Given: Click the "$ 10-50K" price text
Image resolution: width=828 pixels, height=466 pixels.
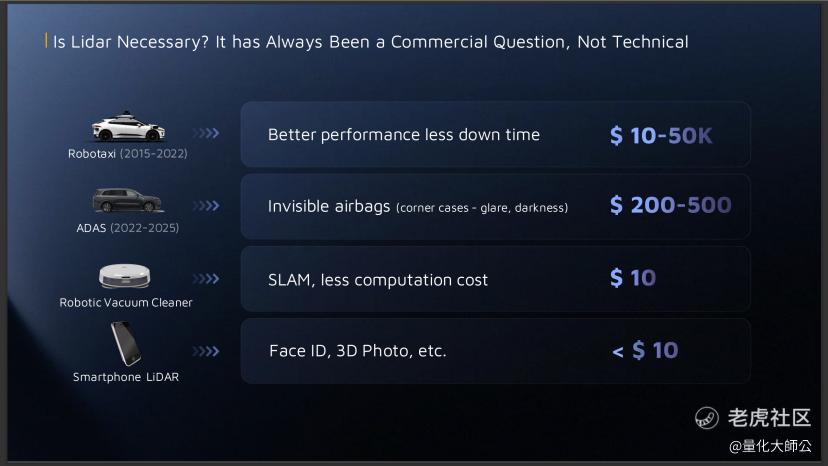Looking at the screenshot, I should (661, 135).
